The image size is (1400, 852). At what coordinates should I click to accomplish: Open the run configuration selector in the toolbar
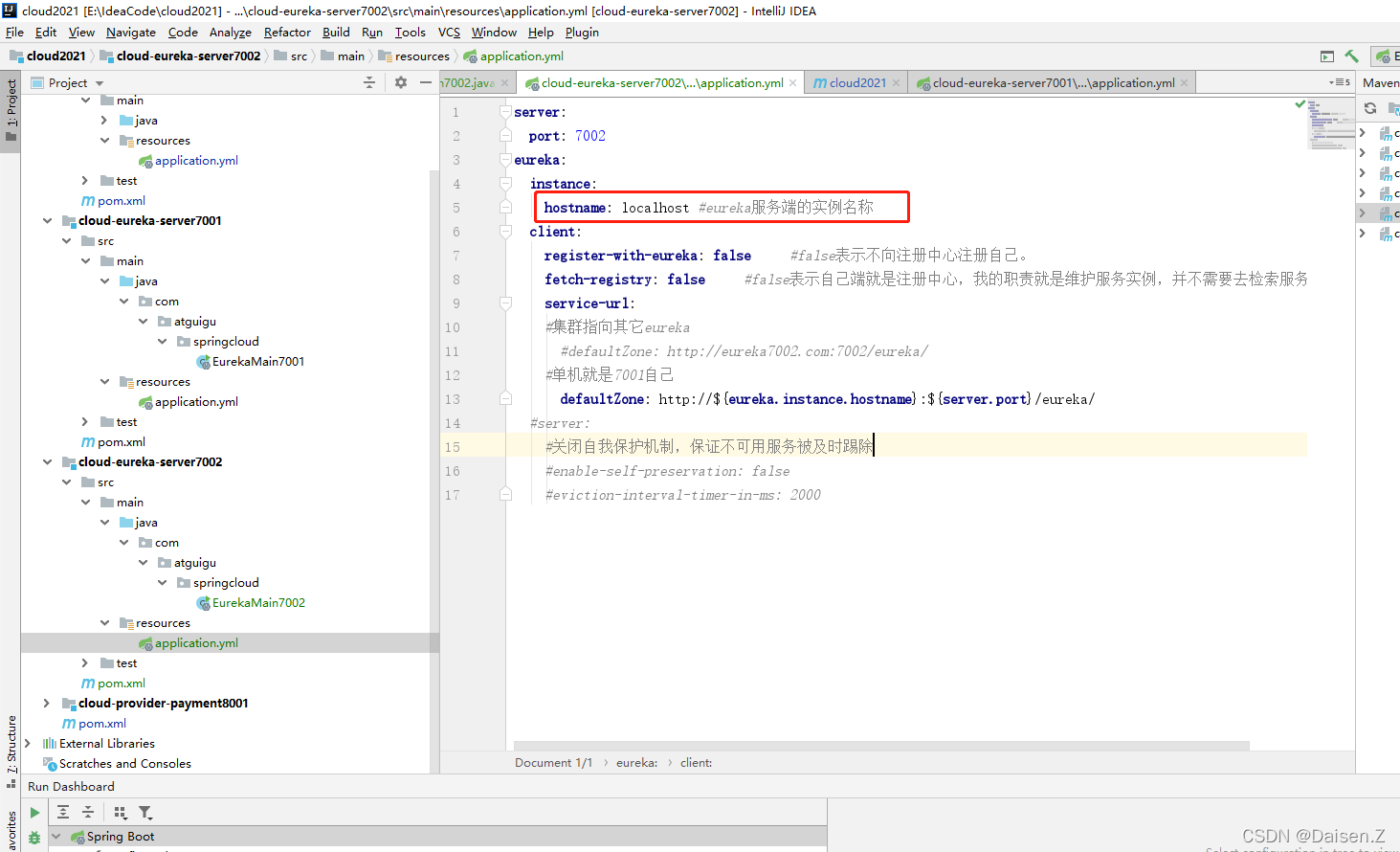click(1386, 56)
